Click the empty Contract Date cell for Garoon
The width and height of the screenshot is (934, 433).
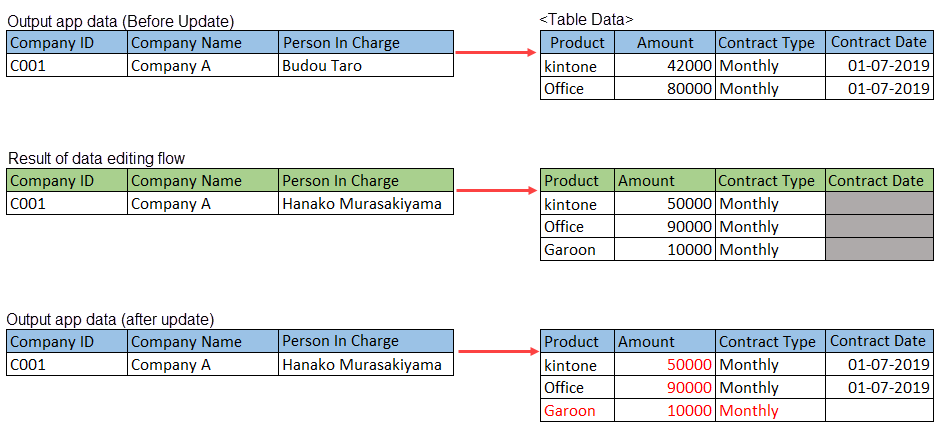click(879, 410)
